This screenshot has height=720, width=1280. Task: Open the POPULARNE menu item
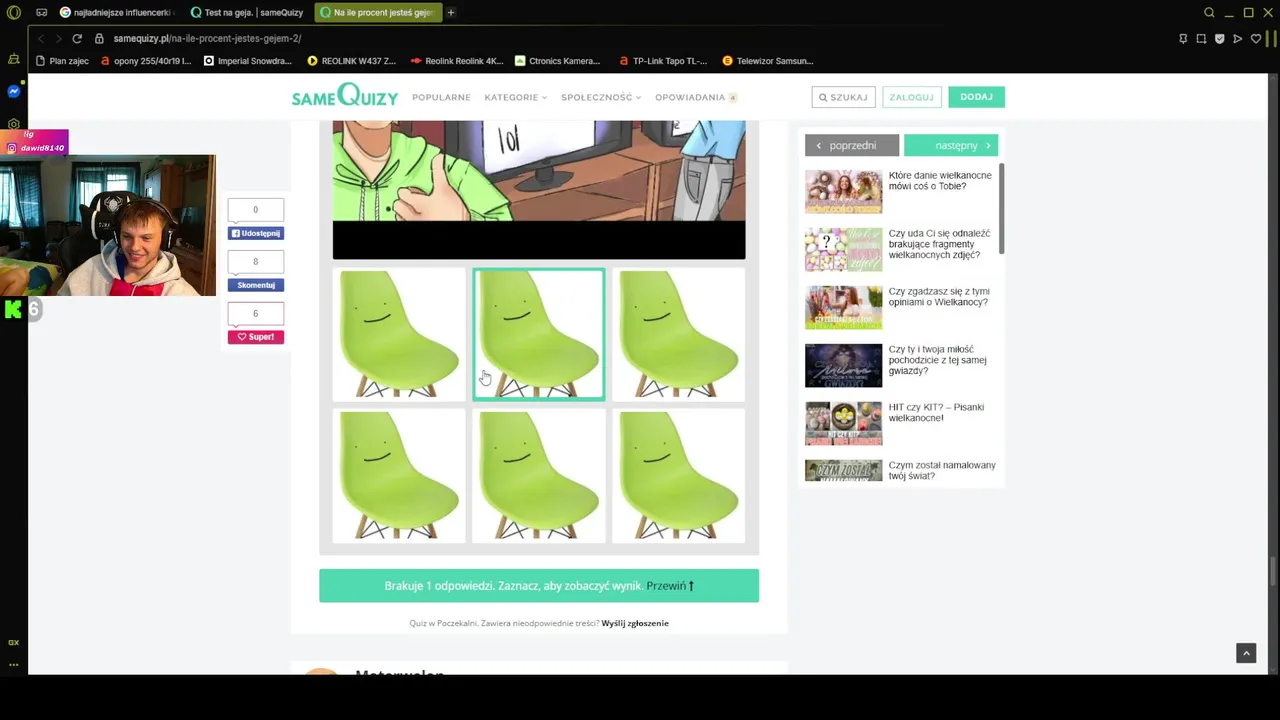click(x=441, y=97)
